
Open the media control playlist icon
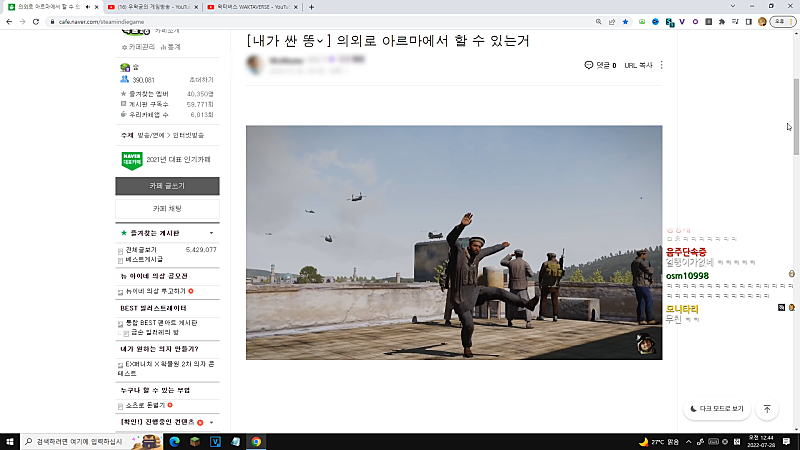click(x=735, y=22)
